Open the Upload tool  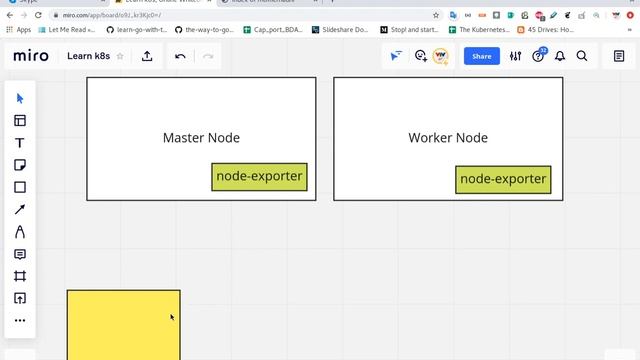[x=20, y=298]
